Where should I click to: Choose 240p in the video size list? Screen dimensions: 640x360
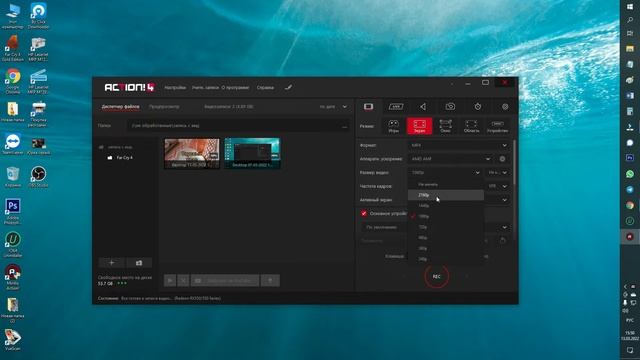tap(446, 259)
